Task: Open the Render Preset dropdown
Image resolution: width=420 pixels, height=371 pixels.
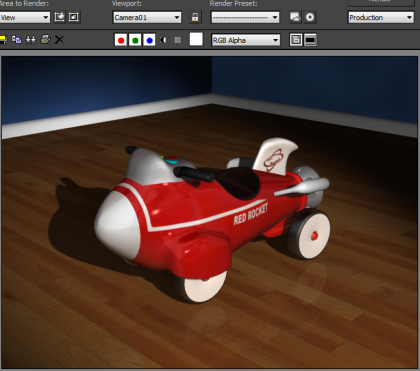Action: click(x=245, y=17)
